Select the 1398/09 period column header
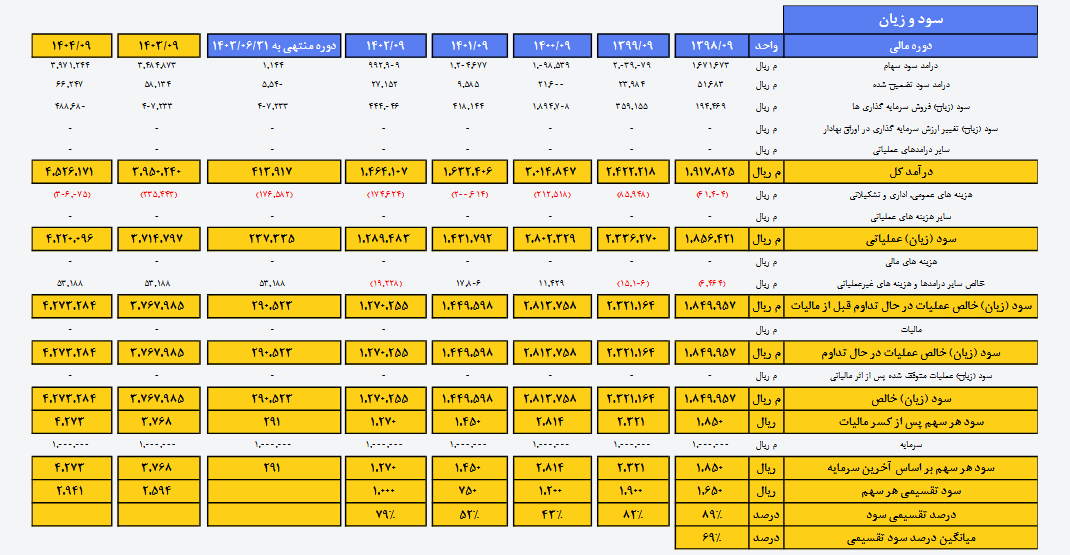This screenshot has height=555, width=1070. click(x=712, y=46)
